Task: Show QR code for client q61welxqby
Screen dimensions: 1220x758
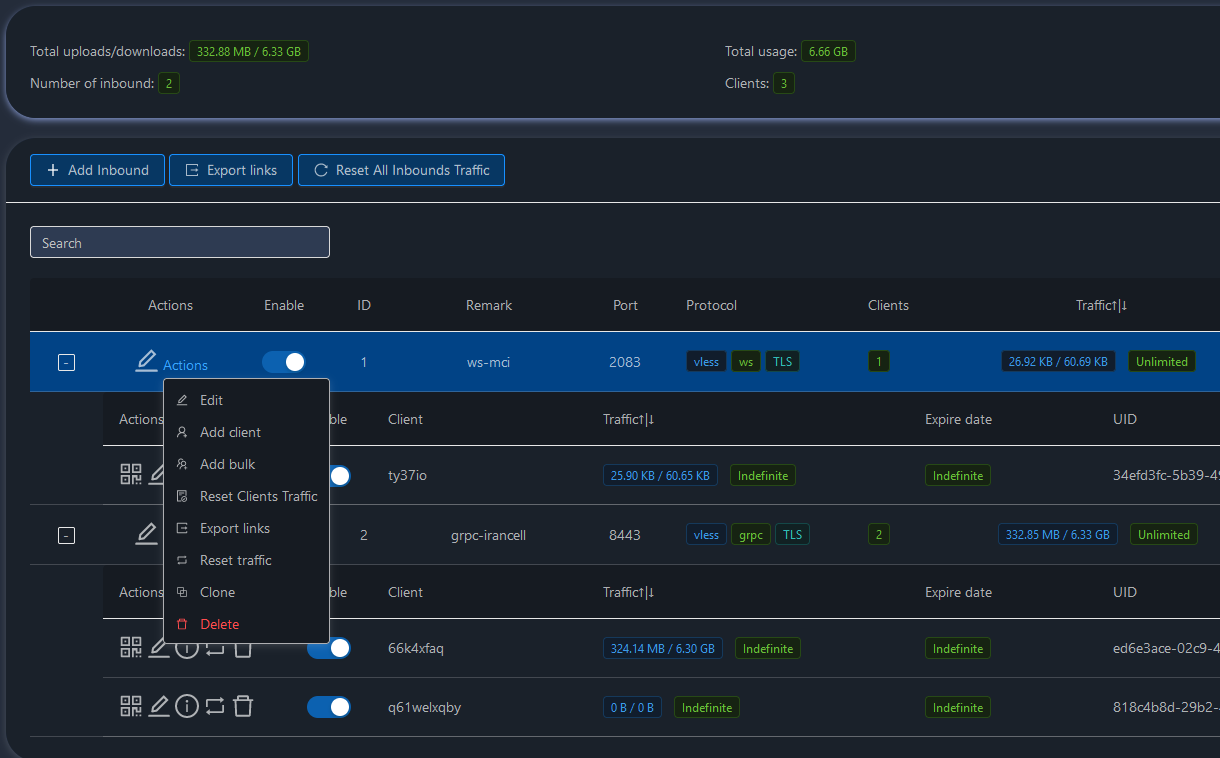Action: click(x=131, y=707)
